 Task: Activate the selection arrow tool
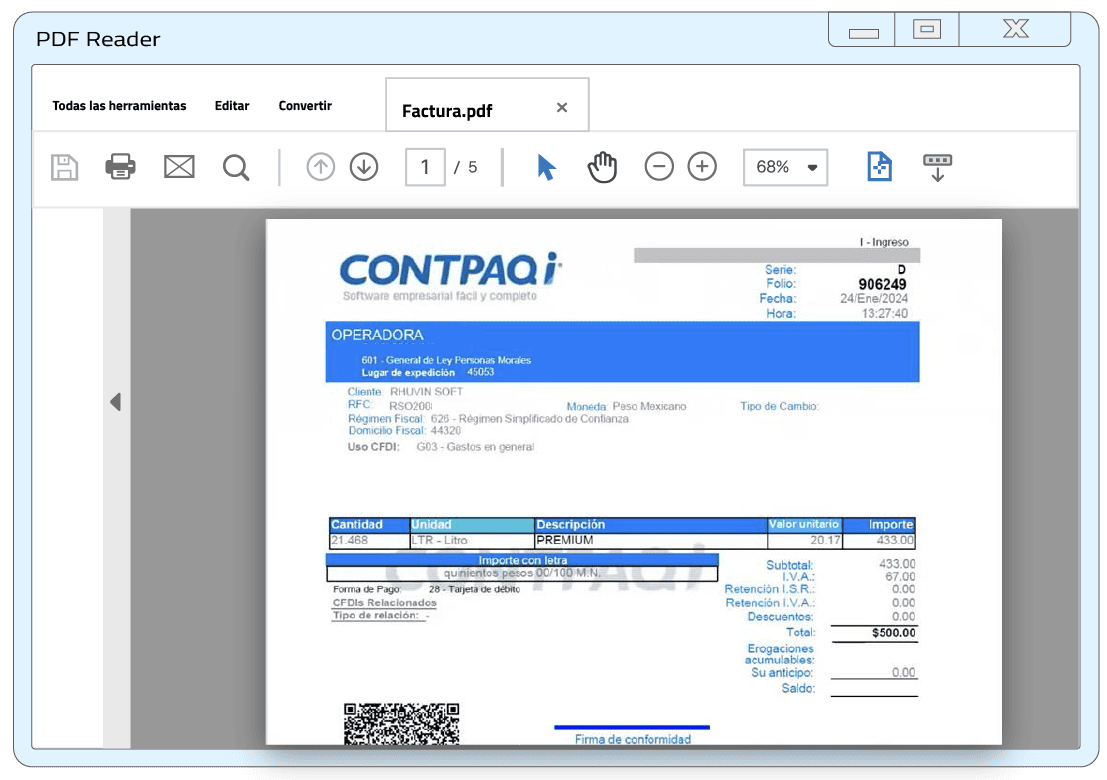(543, 167)
